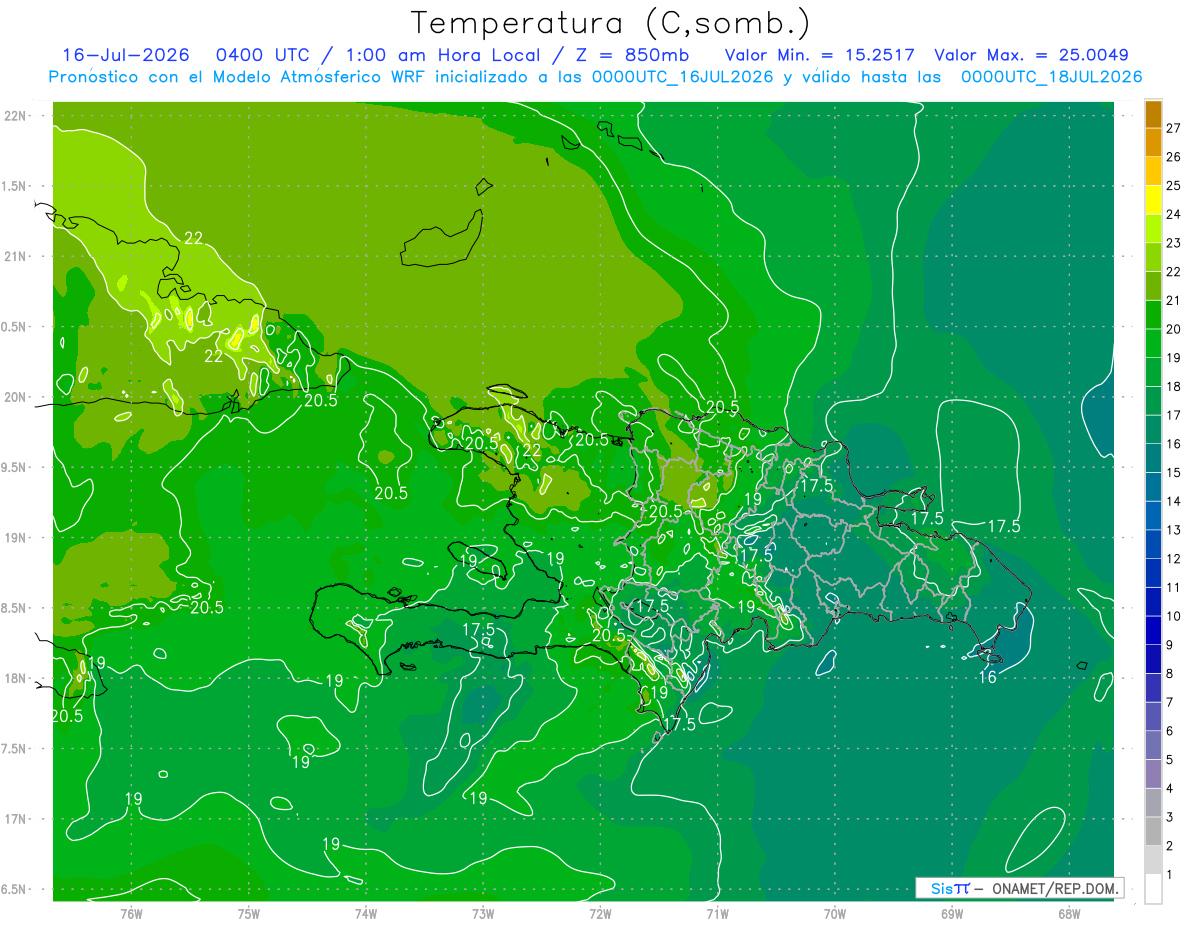1200x927 pixels.
Task: Click colorbar label "13"
Action: pos(1173,530)
